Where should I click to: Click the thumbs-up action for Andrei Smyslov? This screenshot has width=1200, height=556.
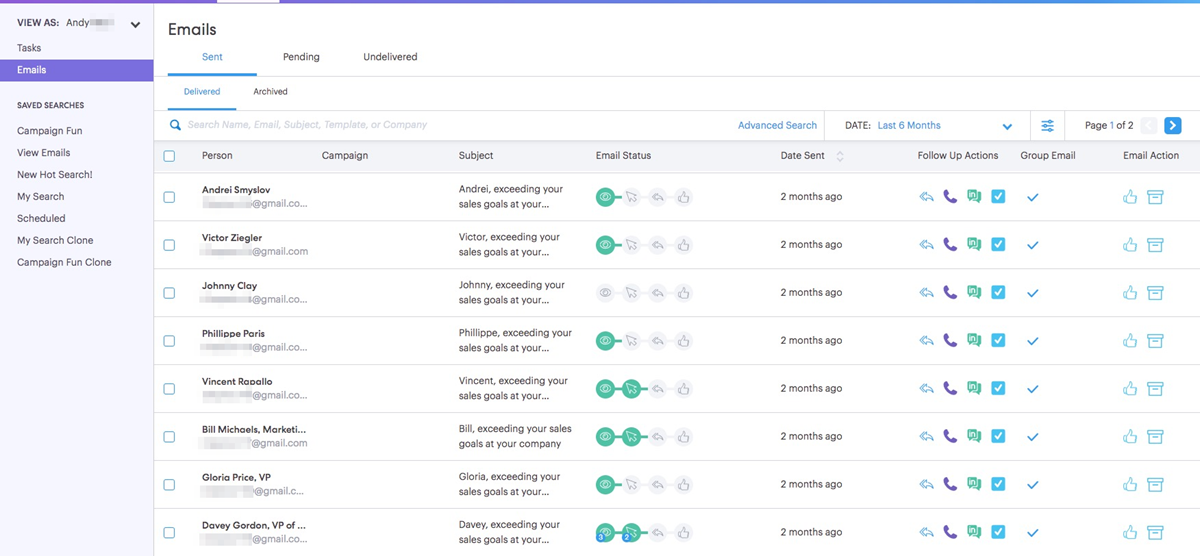click(x=1130, y=197)
